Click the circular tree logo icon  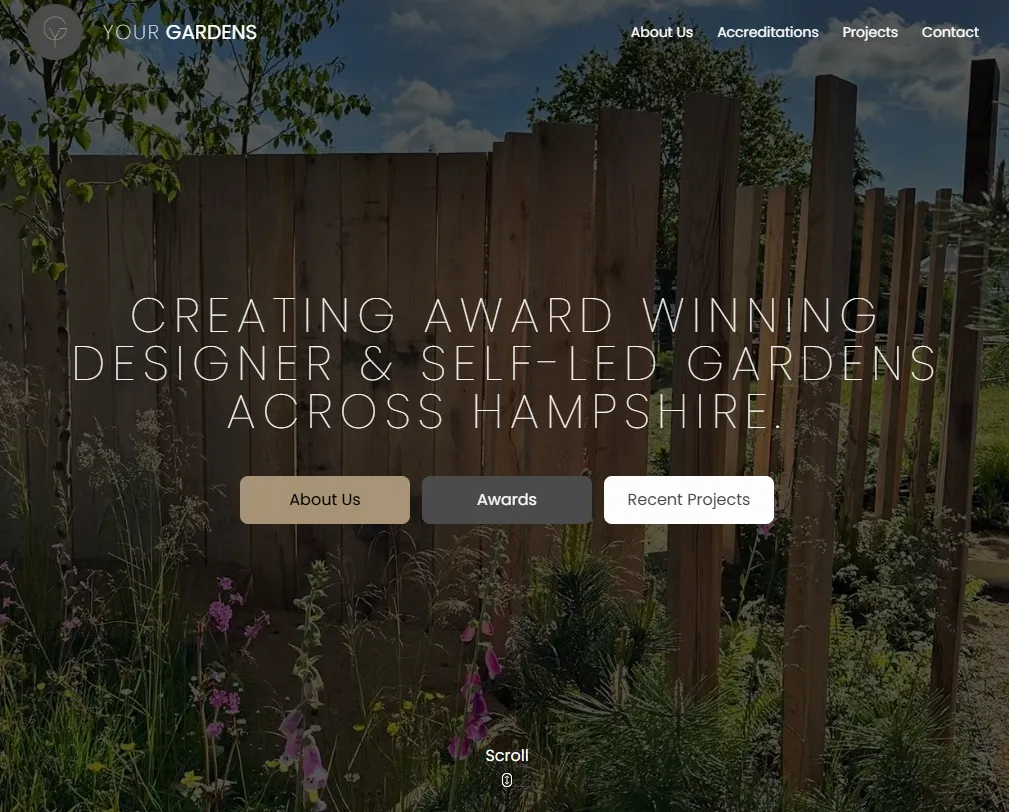pyautogui.click(x=55, y=32)
